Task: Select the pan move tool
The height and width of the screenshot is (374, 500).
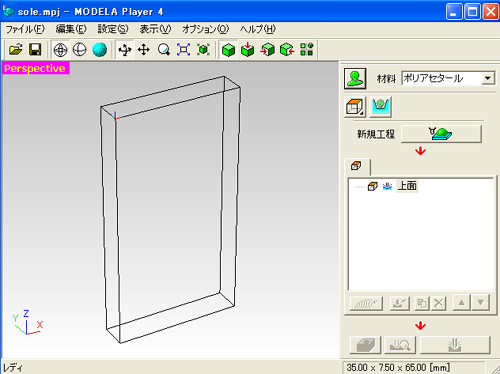Action: (144, 50)
